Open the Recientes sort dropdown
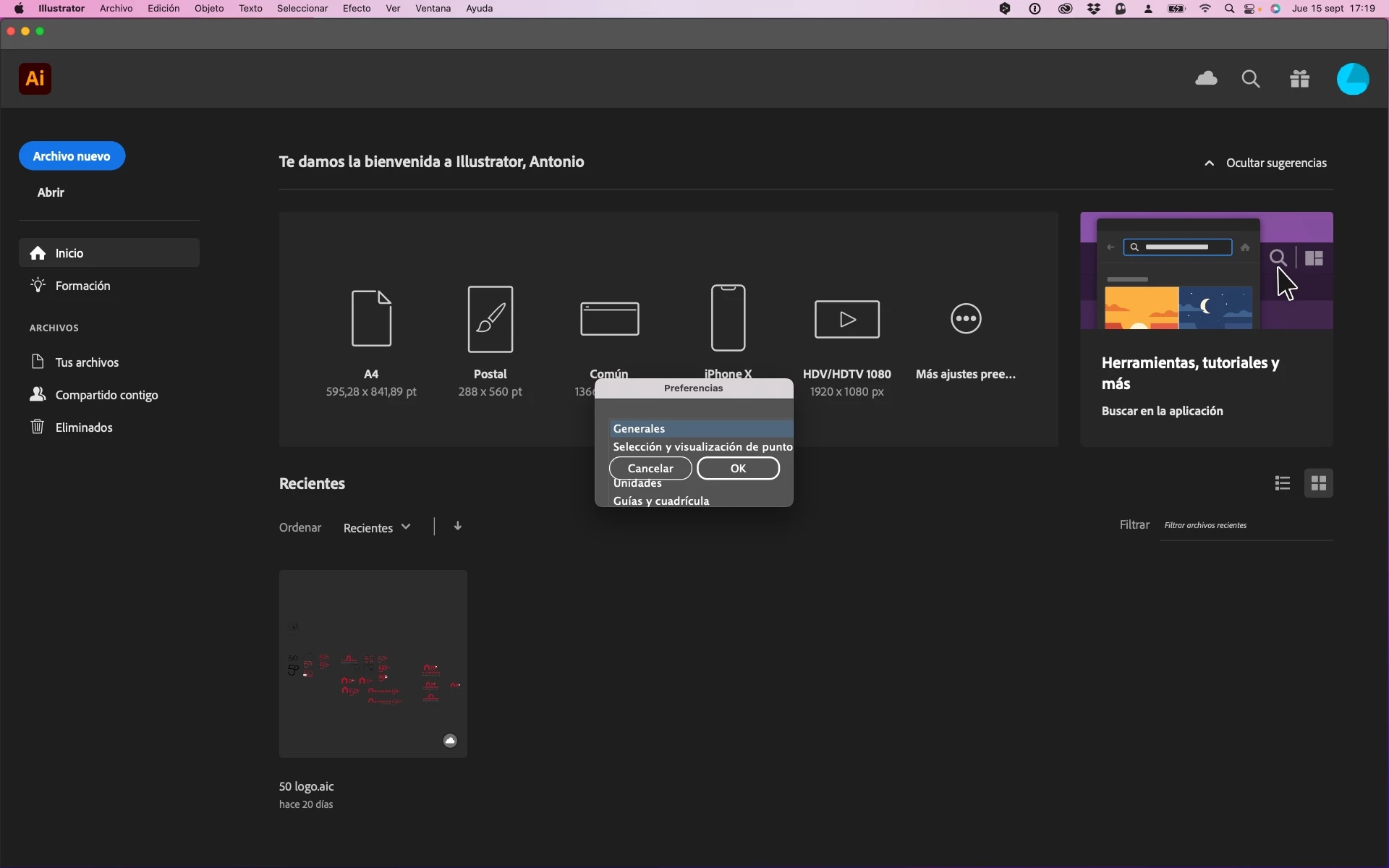The height and width of the screenshot is (868, 1389). coord(377,528)
